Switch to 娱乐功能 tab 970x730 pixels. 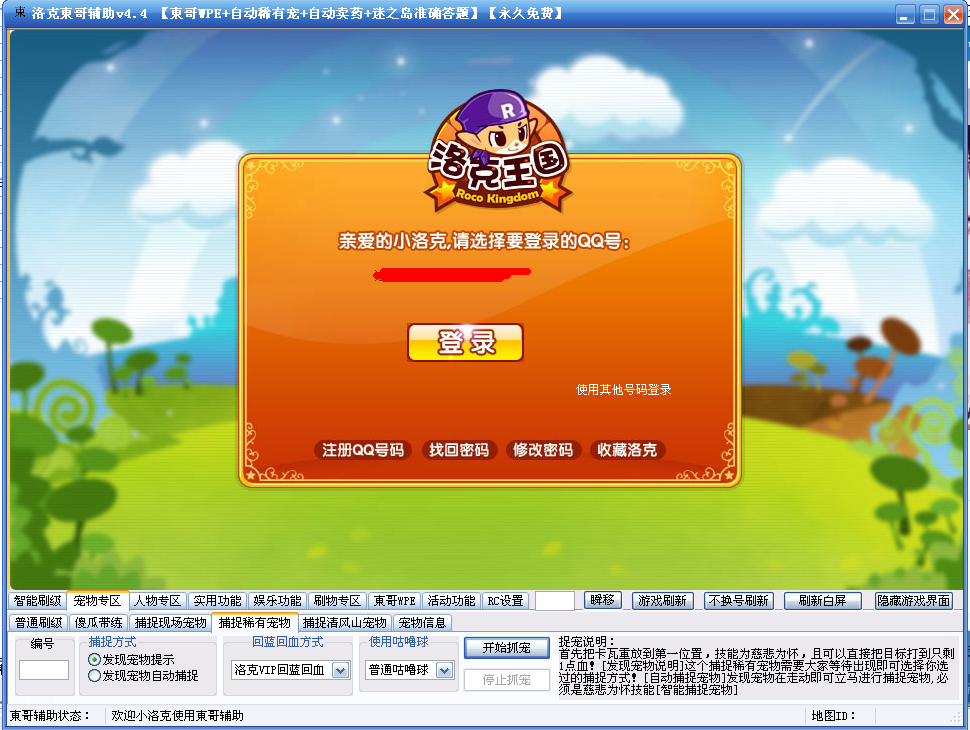coord(277,601)
